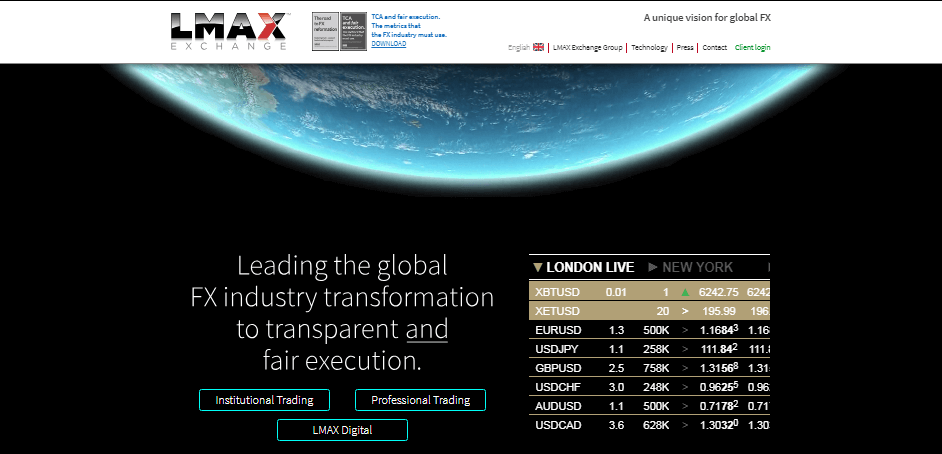Click the 'TCA and fair execution.' blue text

point(406,17)
